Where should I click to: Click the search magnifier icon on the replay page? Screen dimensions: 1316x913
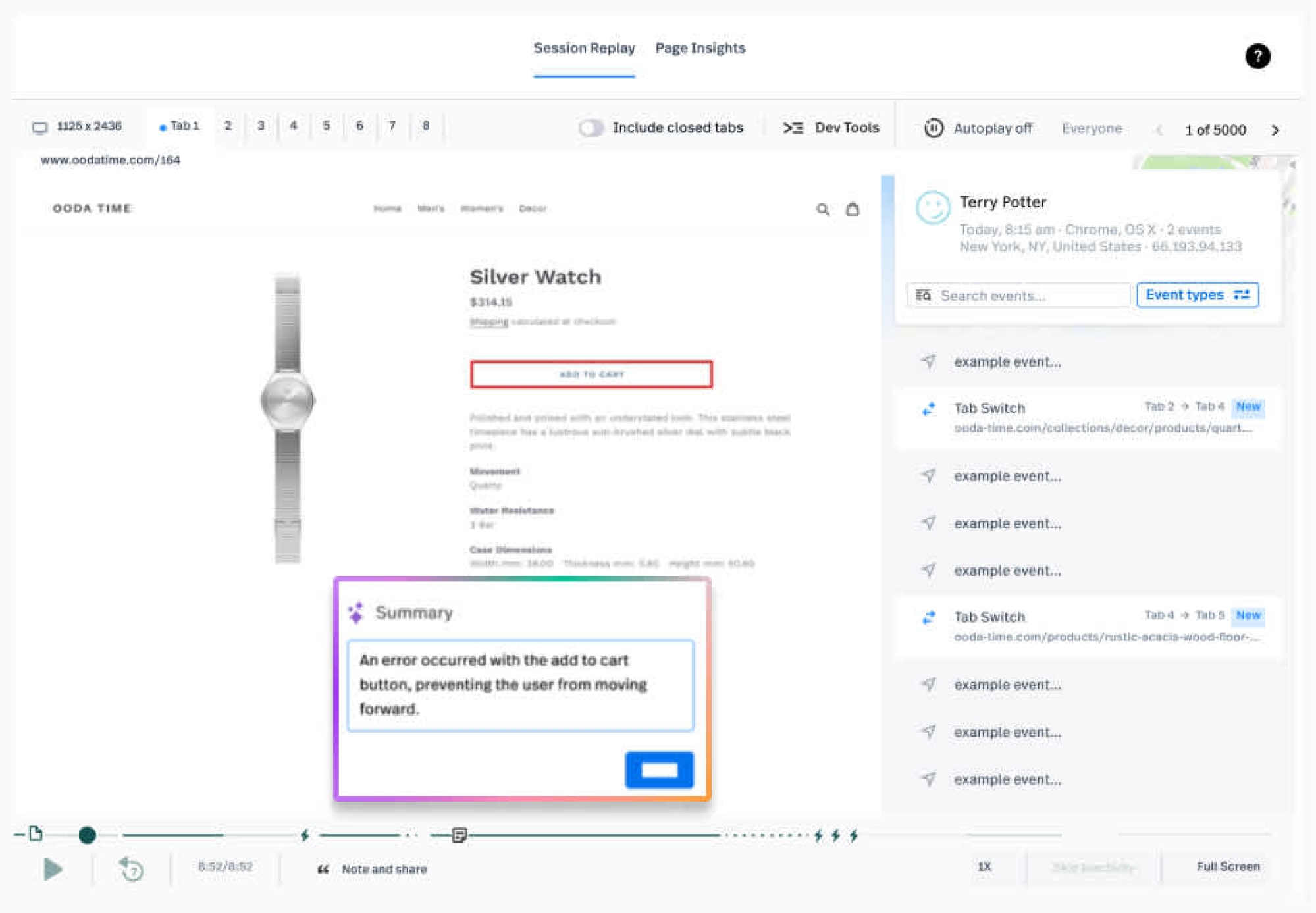point(823,209)
